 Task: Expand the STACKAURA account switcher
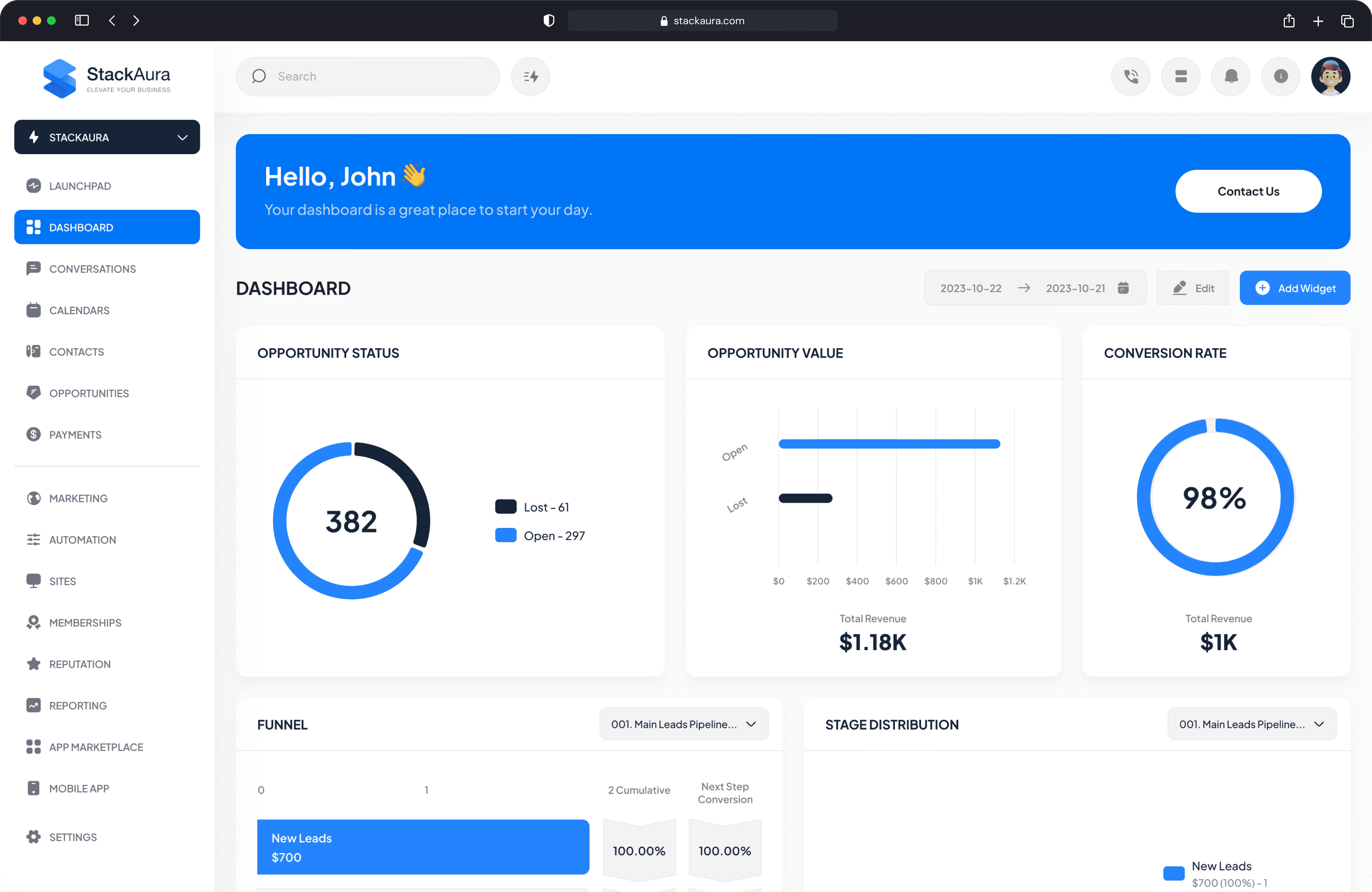(107, 137)
